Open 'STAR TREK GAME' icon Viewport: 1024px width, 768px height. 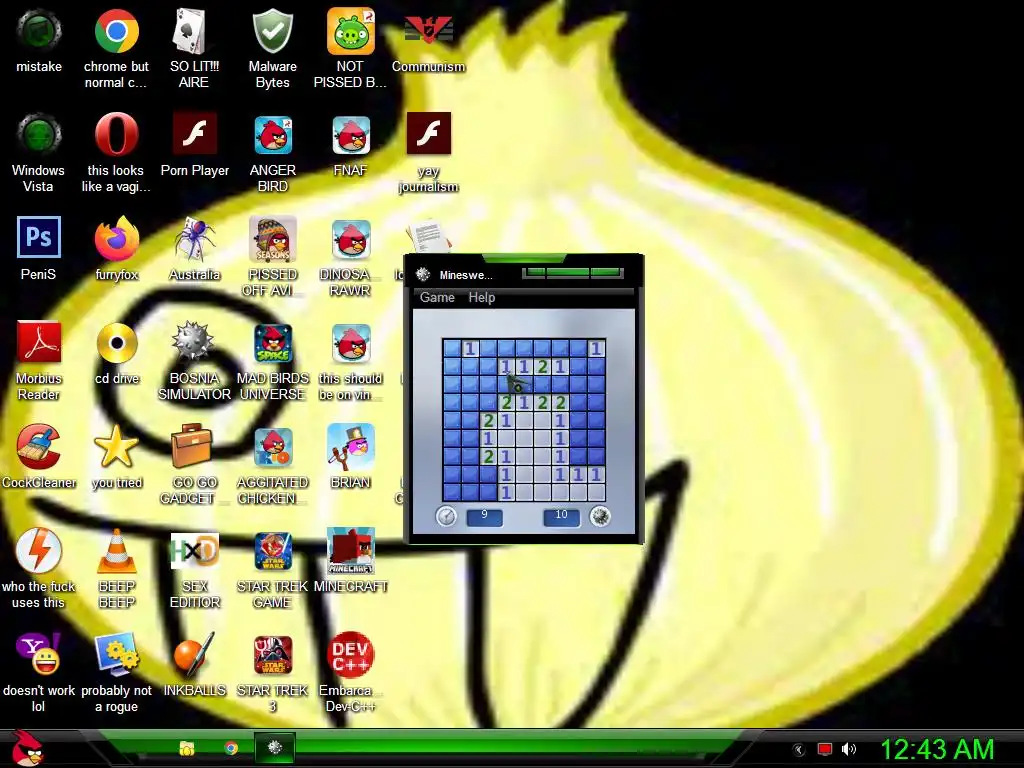point(273,551)
